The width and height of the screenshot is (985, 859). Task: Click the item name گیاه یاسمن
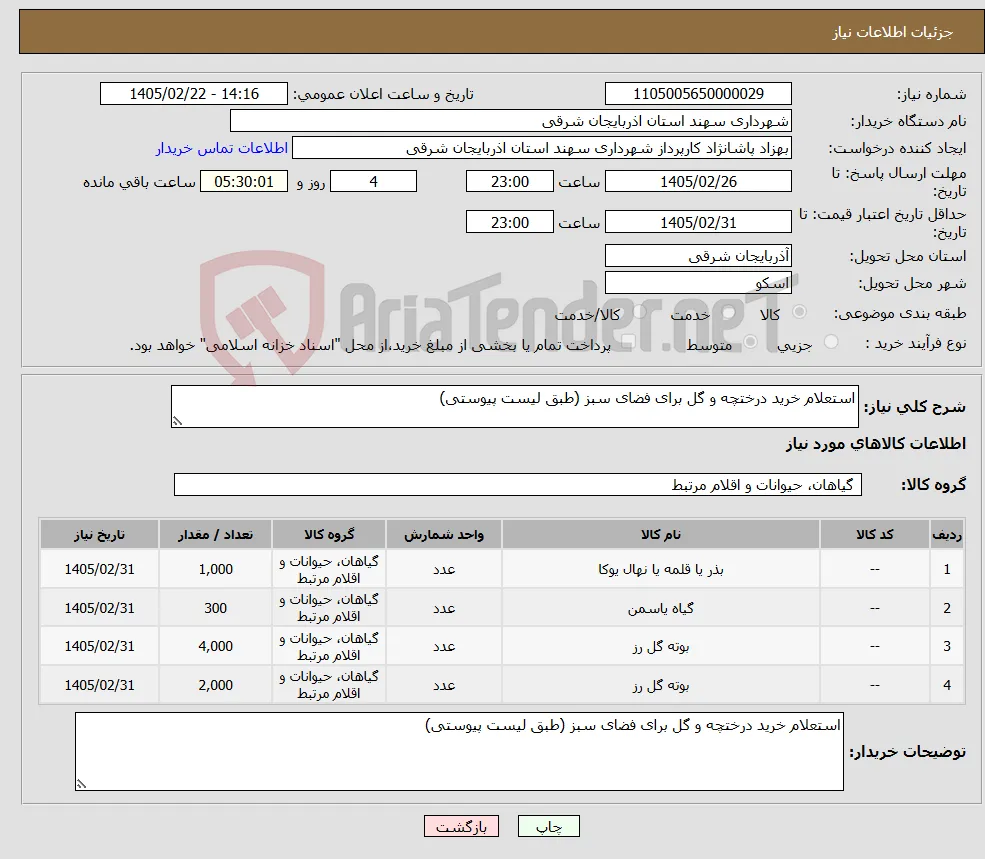pyautogui.click(x=660, y=608)
